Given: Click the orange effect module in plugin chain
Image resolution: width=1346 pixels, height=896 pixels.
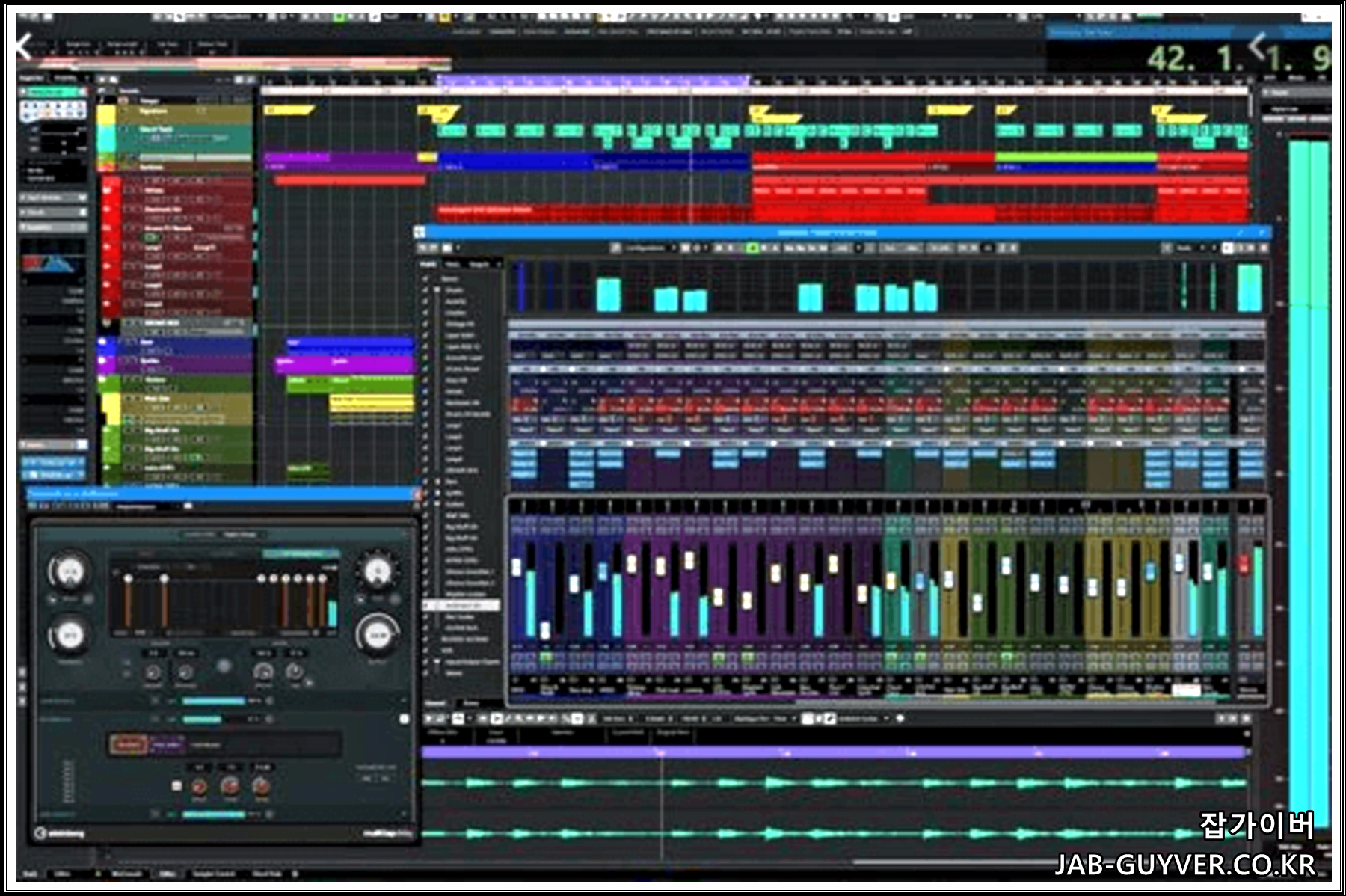Looking at the screenshot, I should [x=129, y=744].
